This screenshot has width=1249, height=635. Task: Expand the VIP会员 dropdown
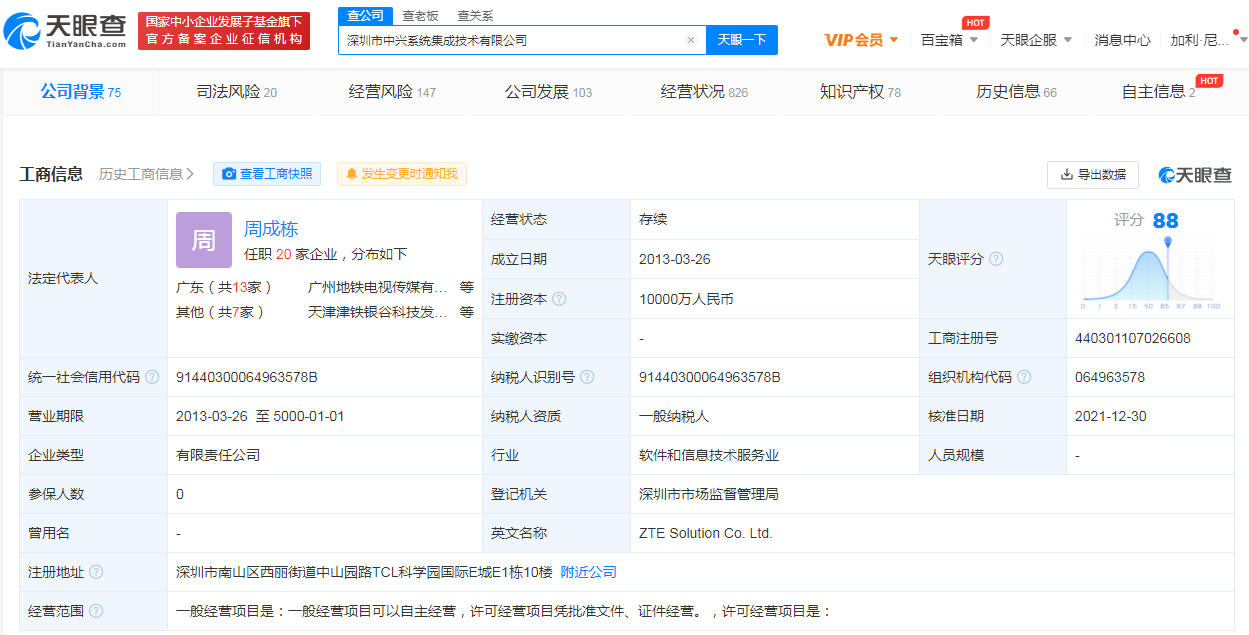tap(861, 40)
